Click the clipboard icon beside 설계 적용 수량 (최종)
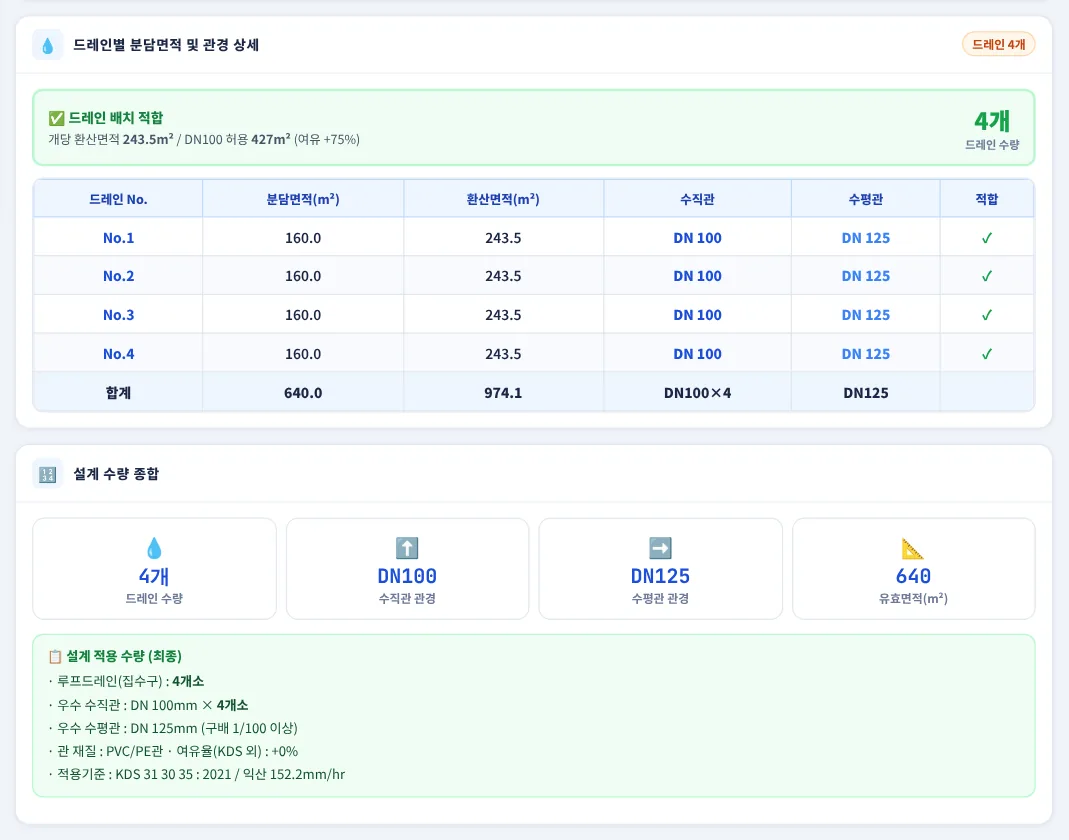 pyautogui.click(x=55, y=657)
